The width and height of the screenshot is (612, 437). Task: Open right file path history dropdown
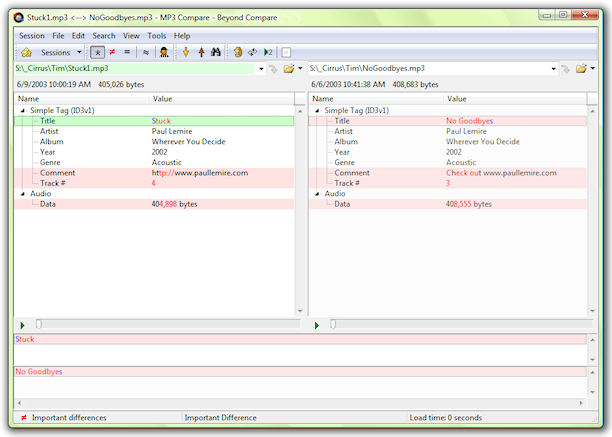(x=553, y=69)
